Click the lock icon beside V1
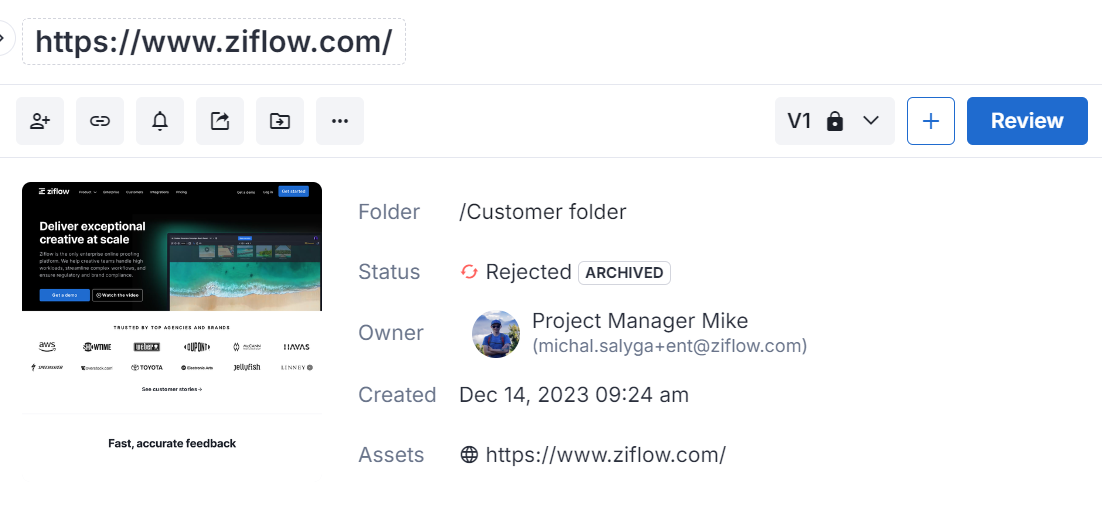The image size is (1102, 507). pos(835,121)
